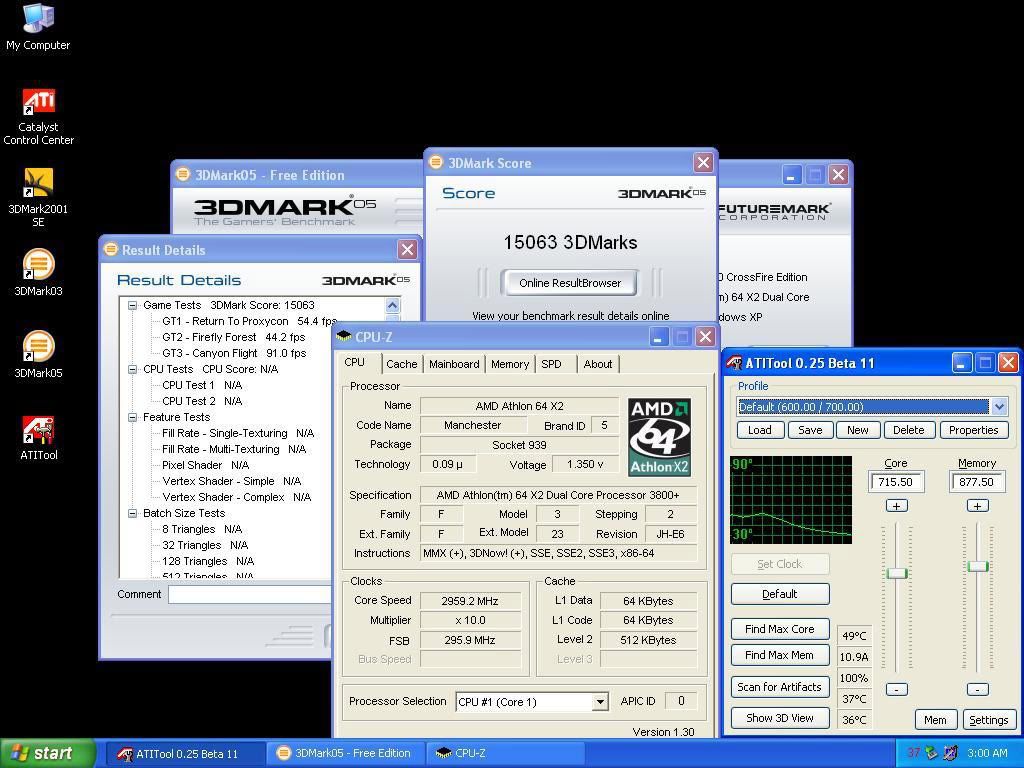Switch to the Mainboard tab in CPU-Z
This screenshot has height=768, width=1024.
[454, 364]
